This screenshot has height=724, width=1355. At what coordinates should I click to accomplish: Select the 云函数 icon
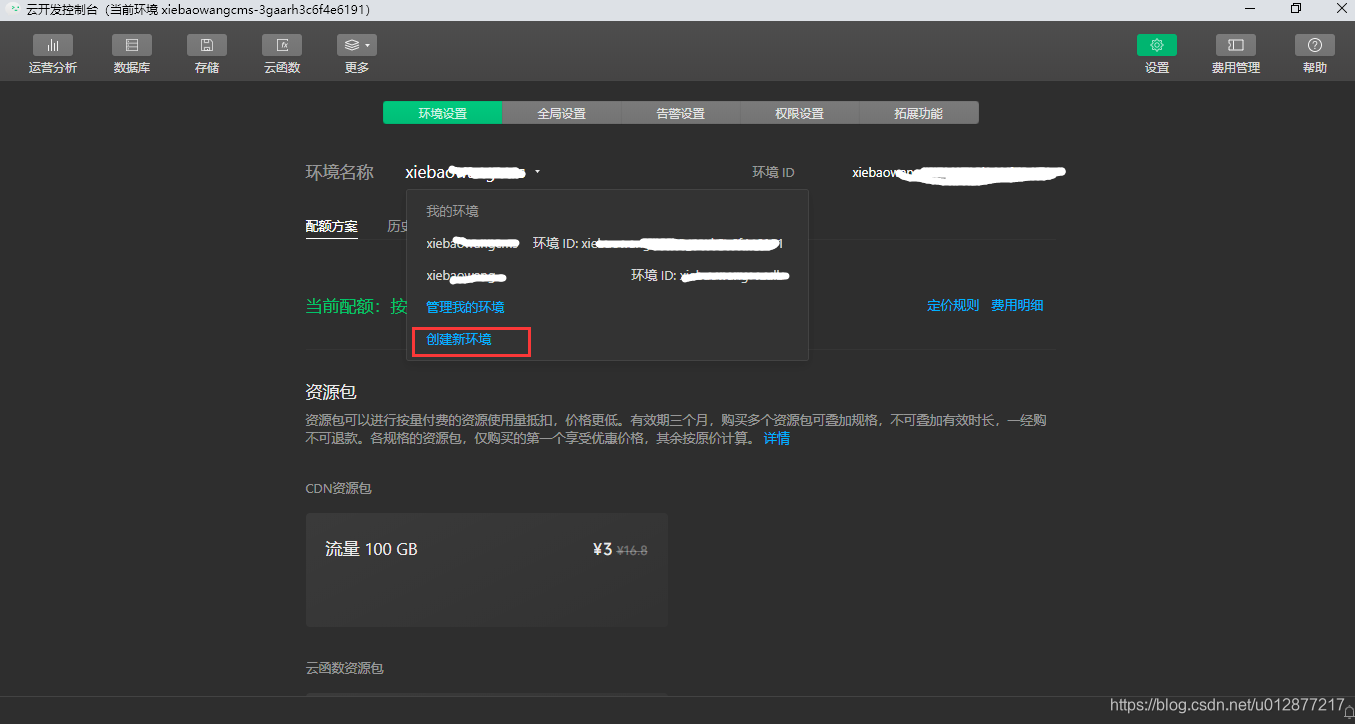[x=281, y=52]
